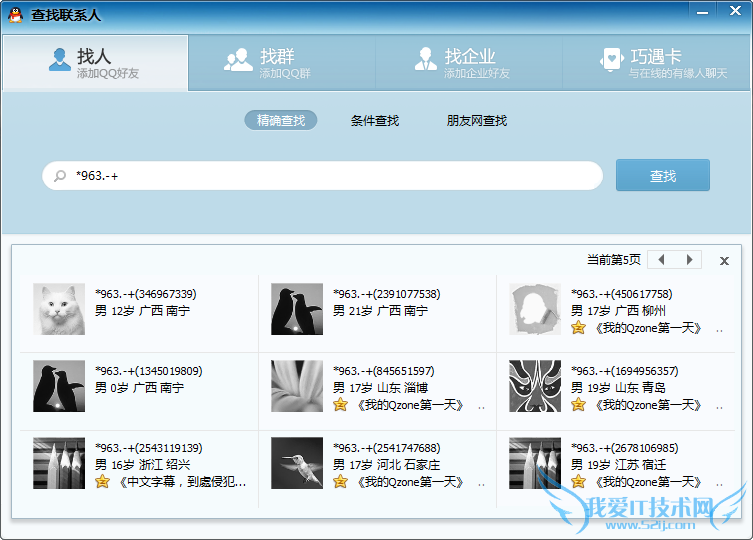Click the name *963.-+(2541747688)
This screenshot has height=540, width=753.
pos(387,448)
